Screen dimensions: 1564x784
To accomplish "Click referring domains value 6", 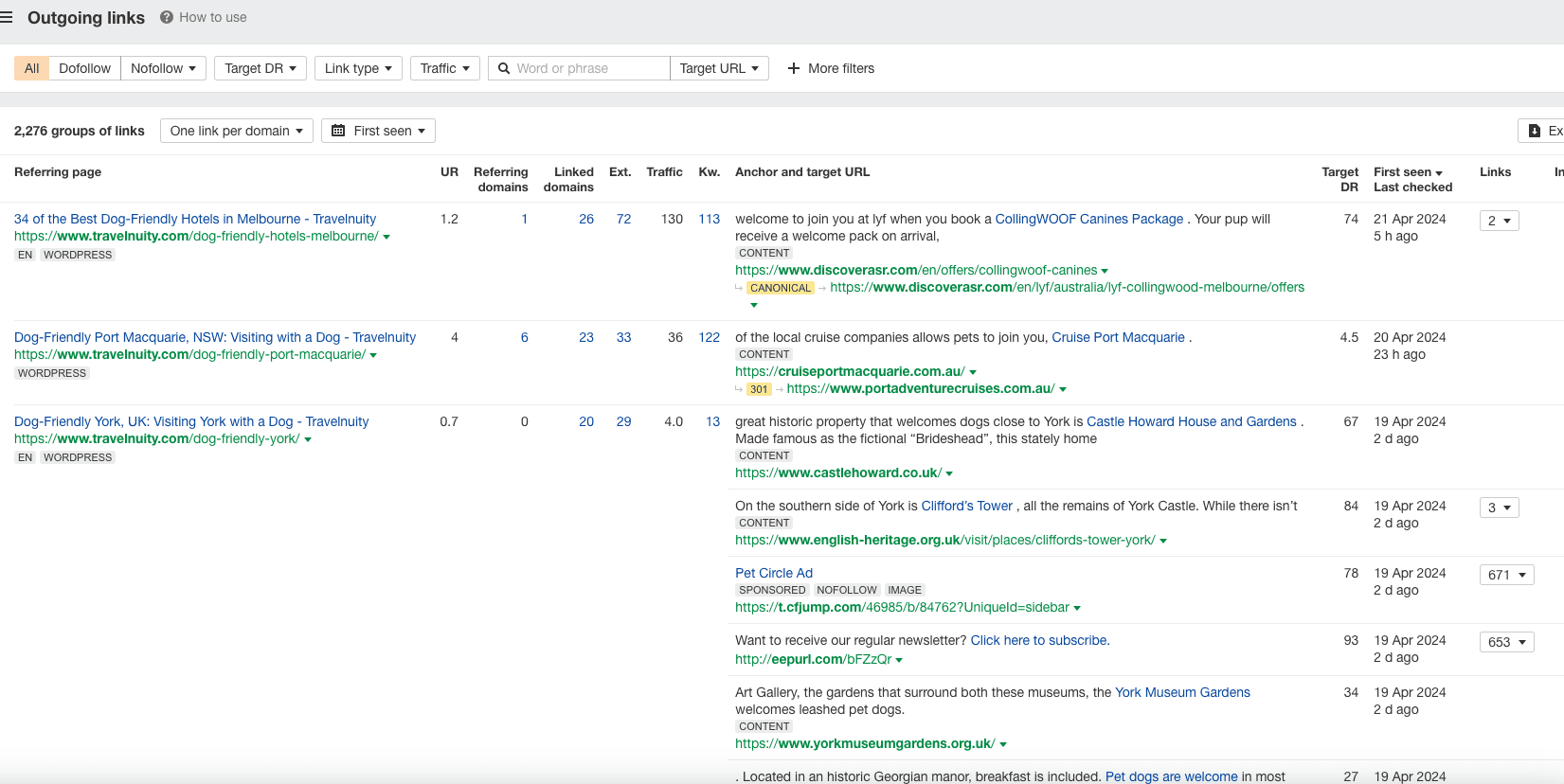I will pos(525,337).
